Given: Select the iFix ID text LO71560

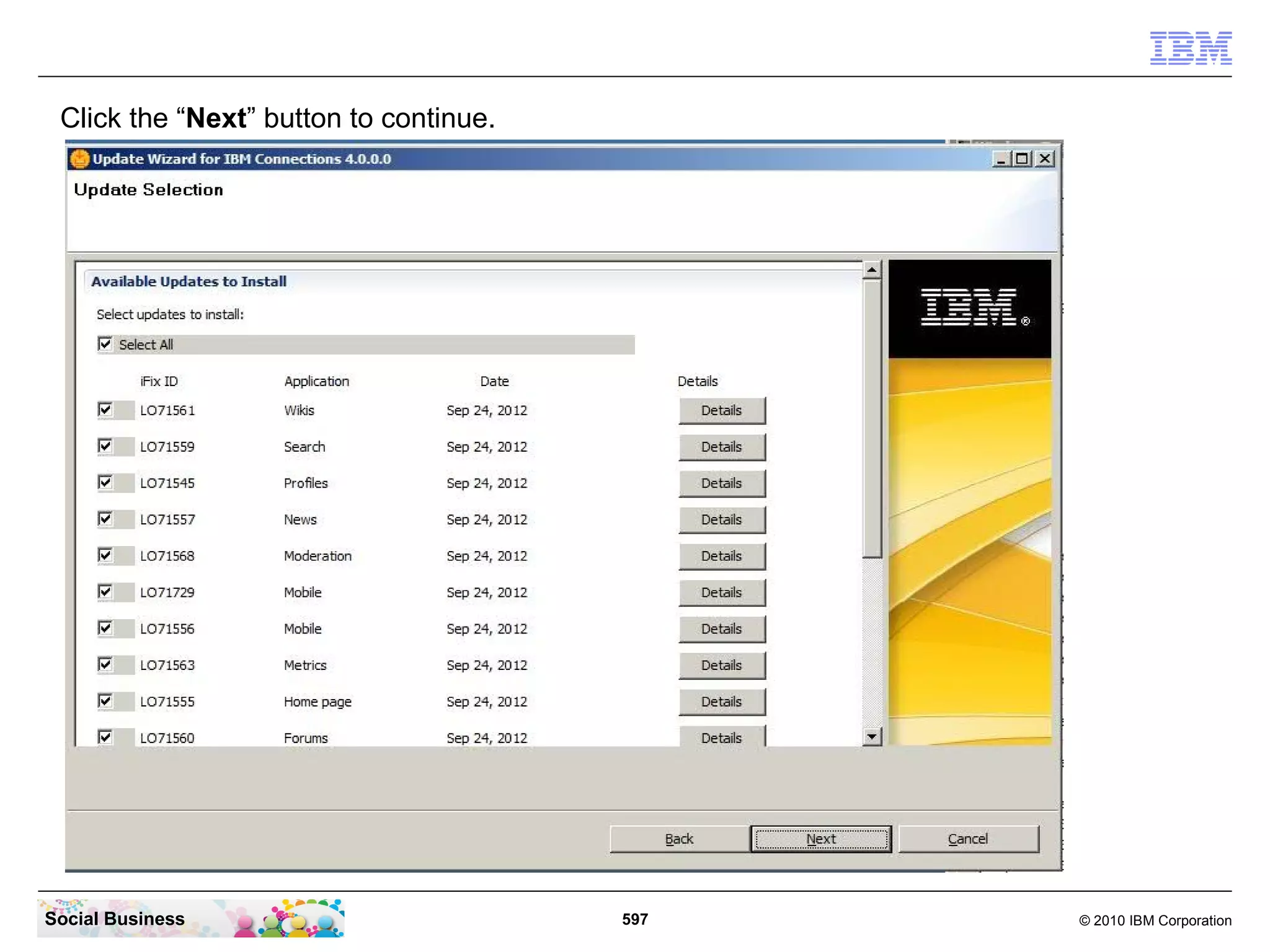Looking at the screenshot, I should (167, 738).
